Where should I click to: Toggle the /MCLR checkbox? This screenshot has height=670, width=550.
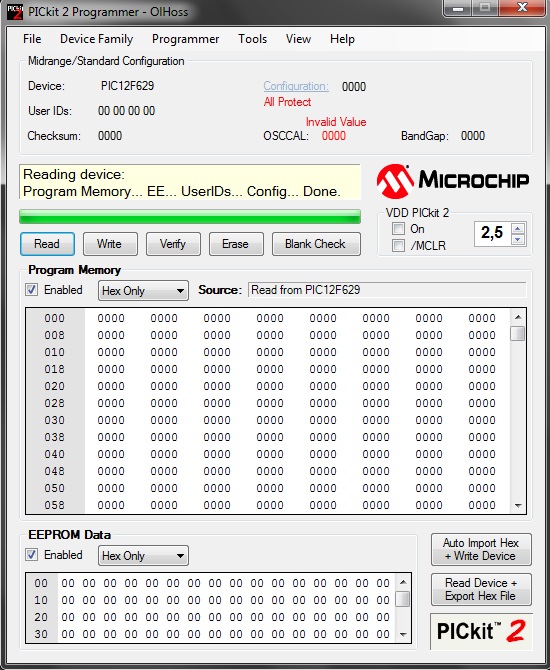point(398,246)
